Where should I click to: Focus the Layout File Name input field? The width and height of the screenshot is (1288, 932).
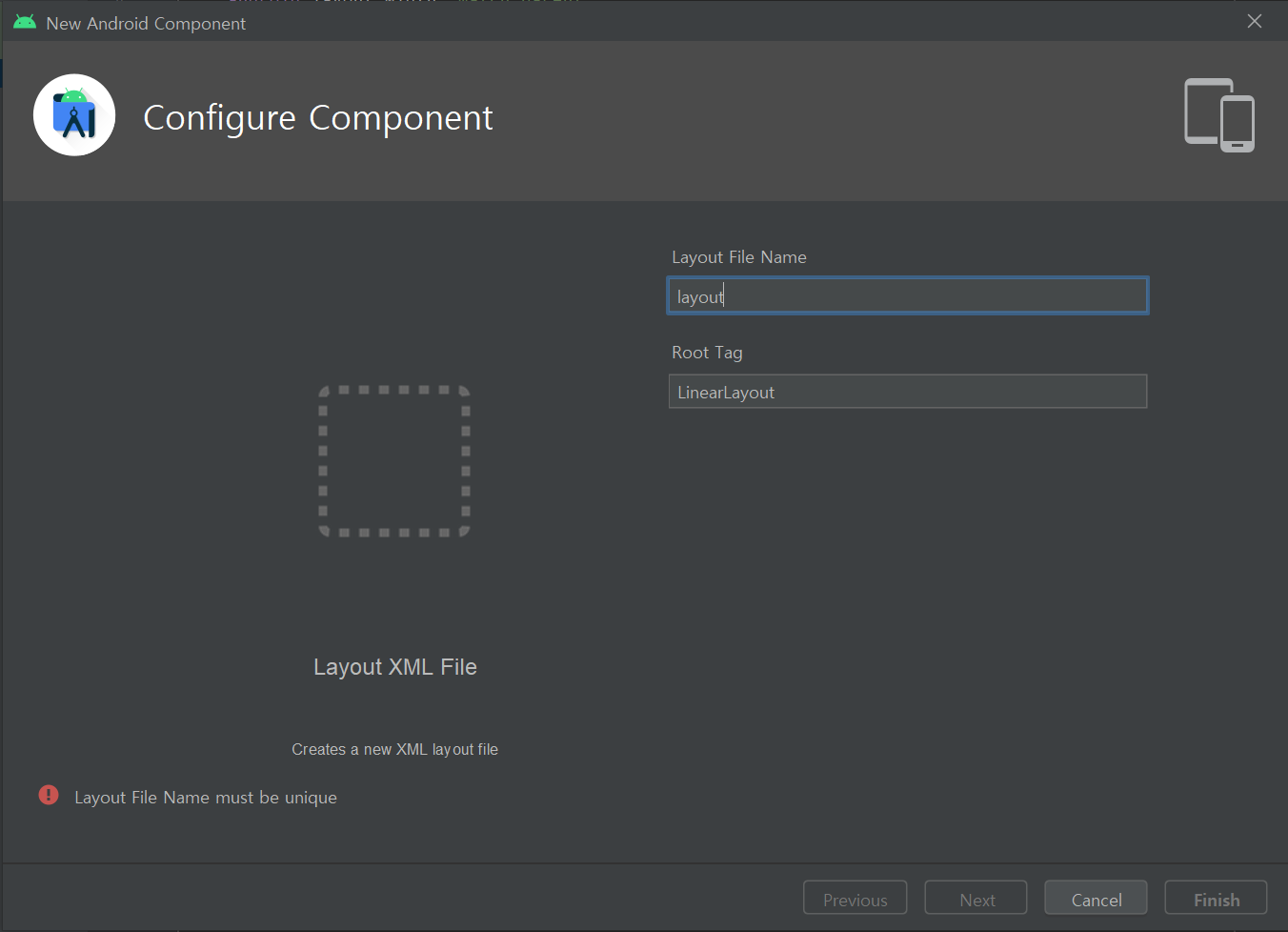908,295
